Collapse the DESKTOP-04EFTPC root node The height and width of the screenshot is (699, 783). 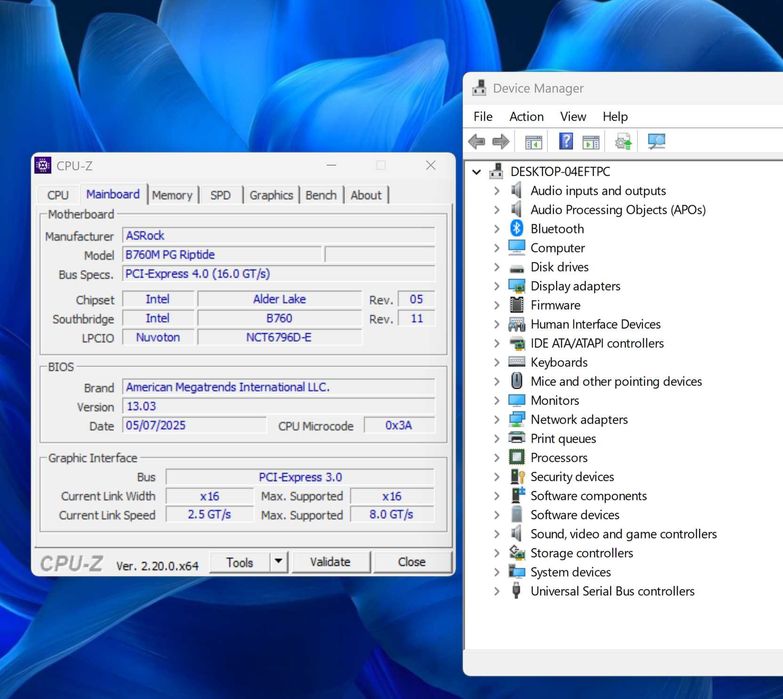(477, 172)
